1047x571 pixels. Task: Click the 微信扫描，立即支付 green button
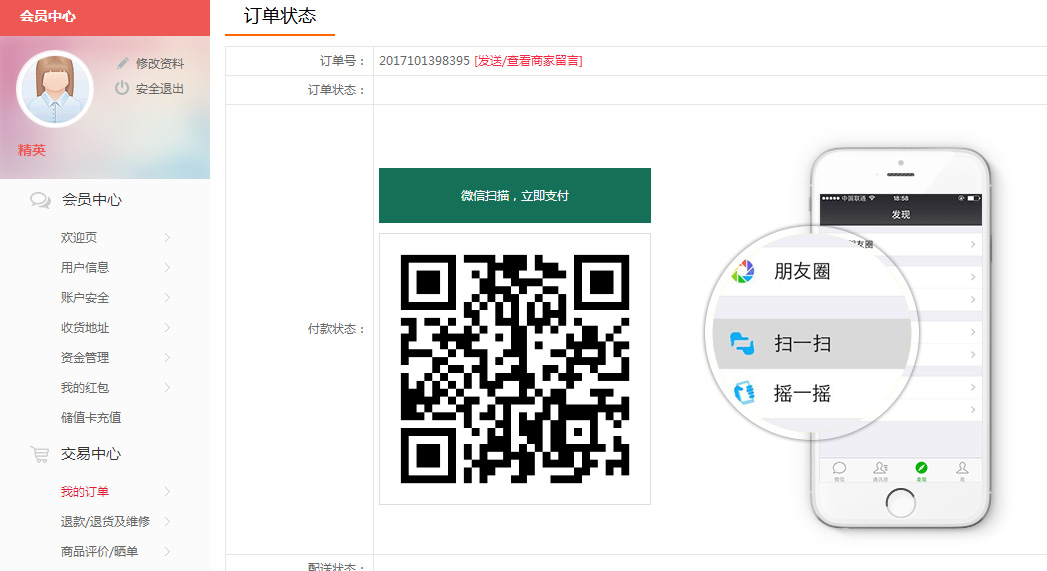click(x=514, y=195)
